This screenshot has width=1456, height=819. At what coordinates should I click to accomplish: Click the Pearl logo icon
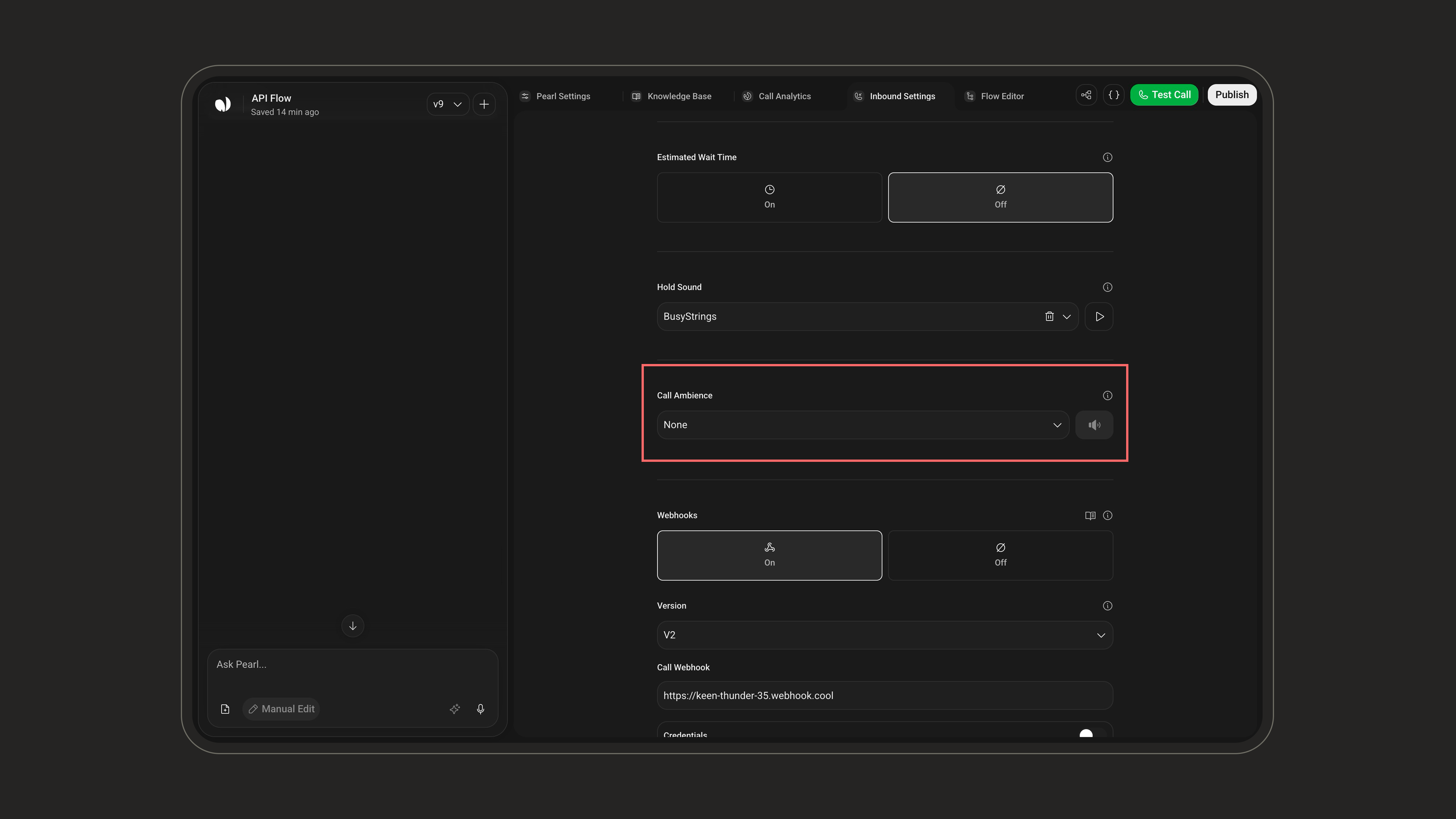tap(223, 104)
